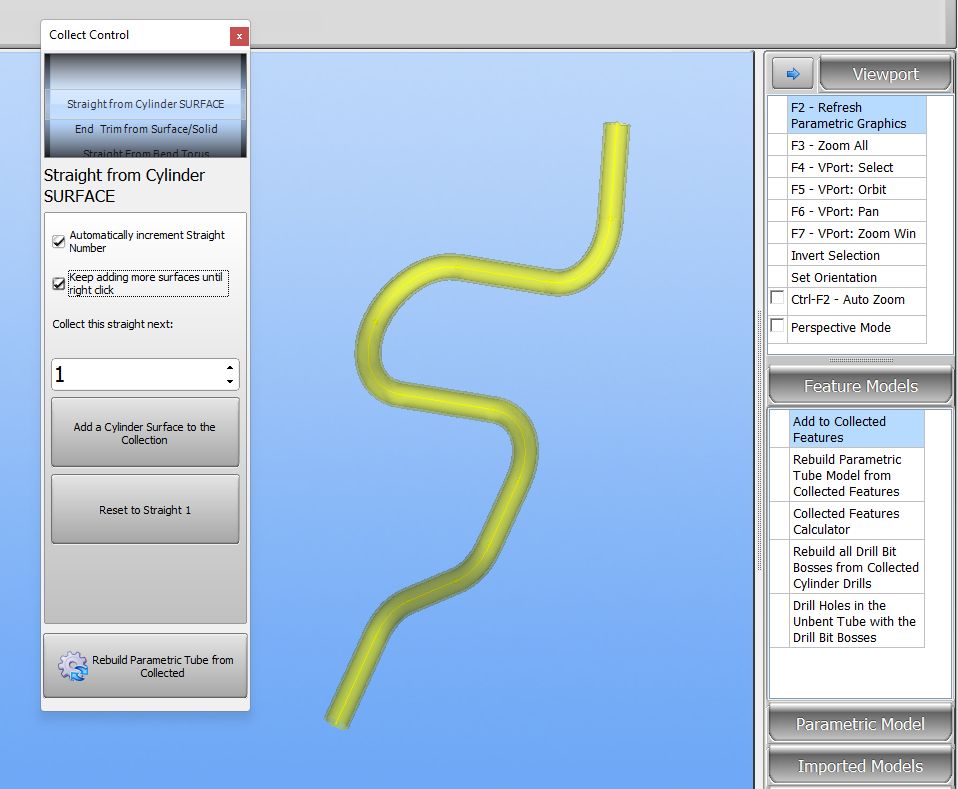Click the straight number input field
The width and height of the screenshot is (958, 789).
pos(135,375)
